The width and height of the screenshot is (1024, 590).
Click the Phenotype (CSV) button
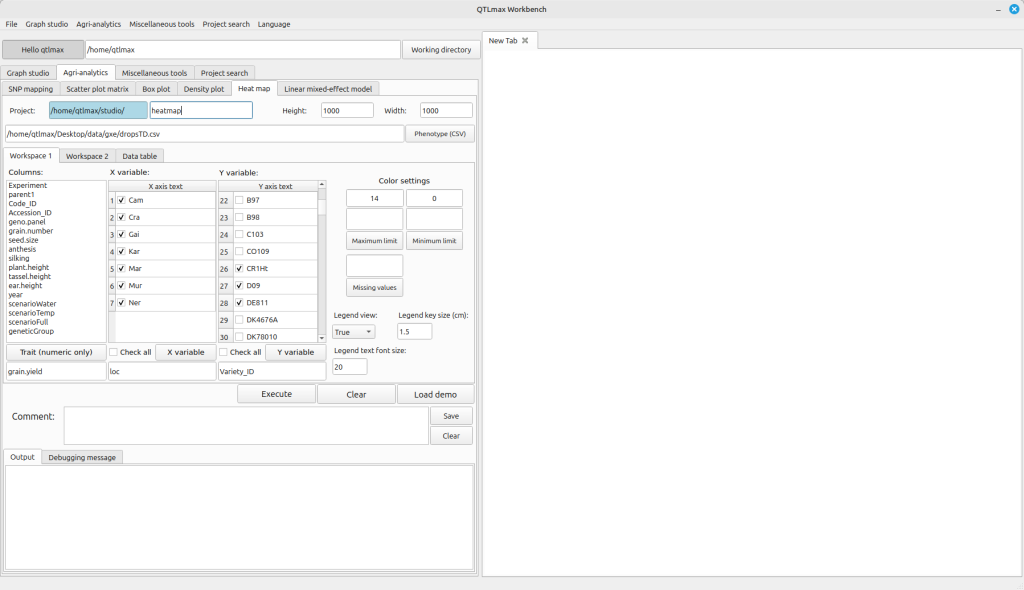439,134
